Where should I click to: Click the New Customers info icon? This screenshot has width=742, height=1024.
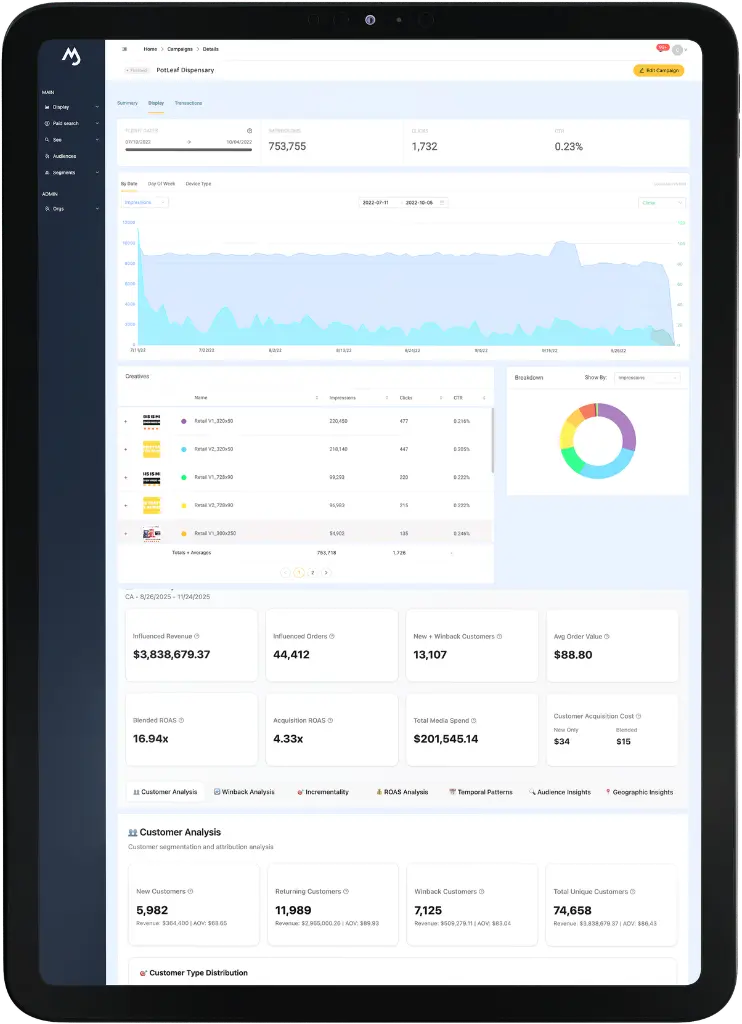point(191,891)
